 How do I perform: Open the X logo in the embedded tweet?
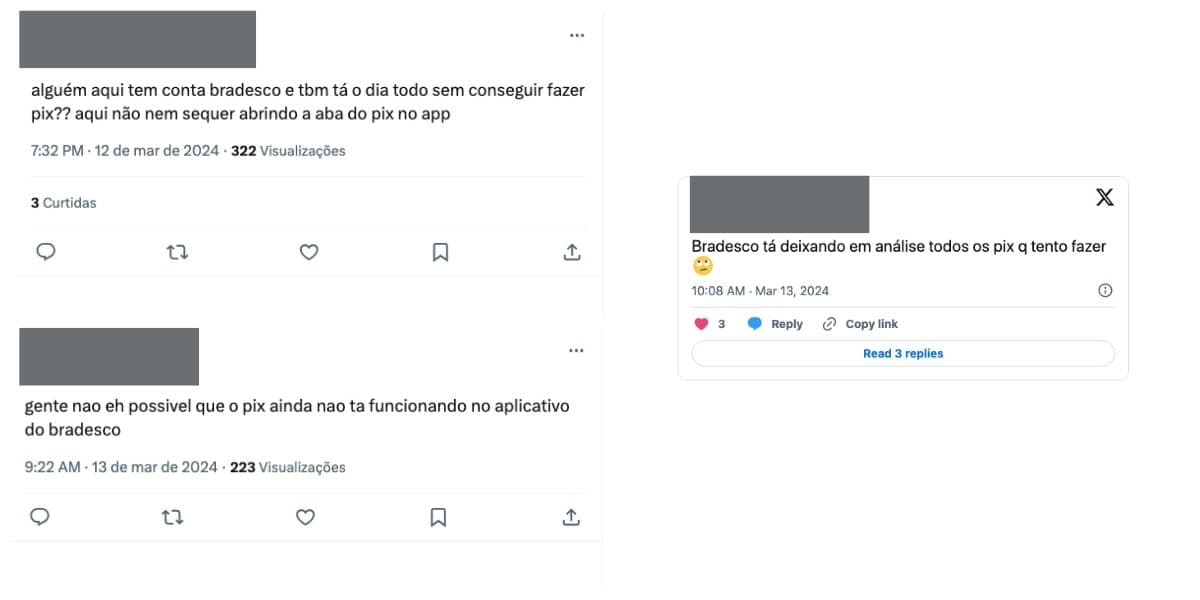click(x=1105, y=197)
